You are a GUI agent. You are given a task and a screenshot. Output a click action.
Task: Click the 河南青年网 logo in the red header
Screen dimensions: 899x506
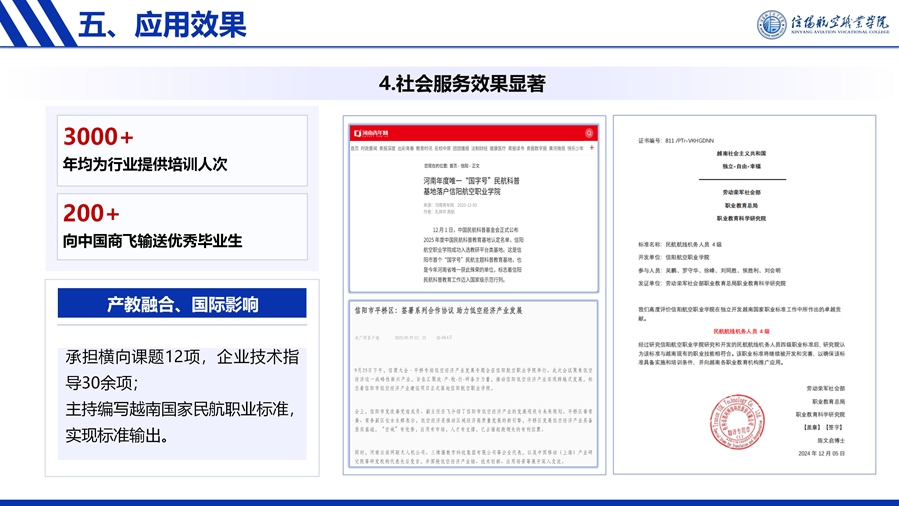(x=371, y=133)
